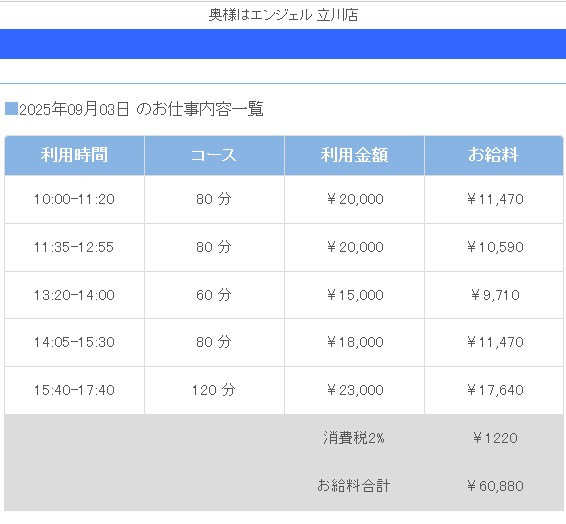
Task: Select the 14:05-15:30 time cell
Action: [x=74, y=342]
